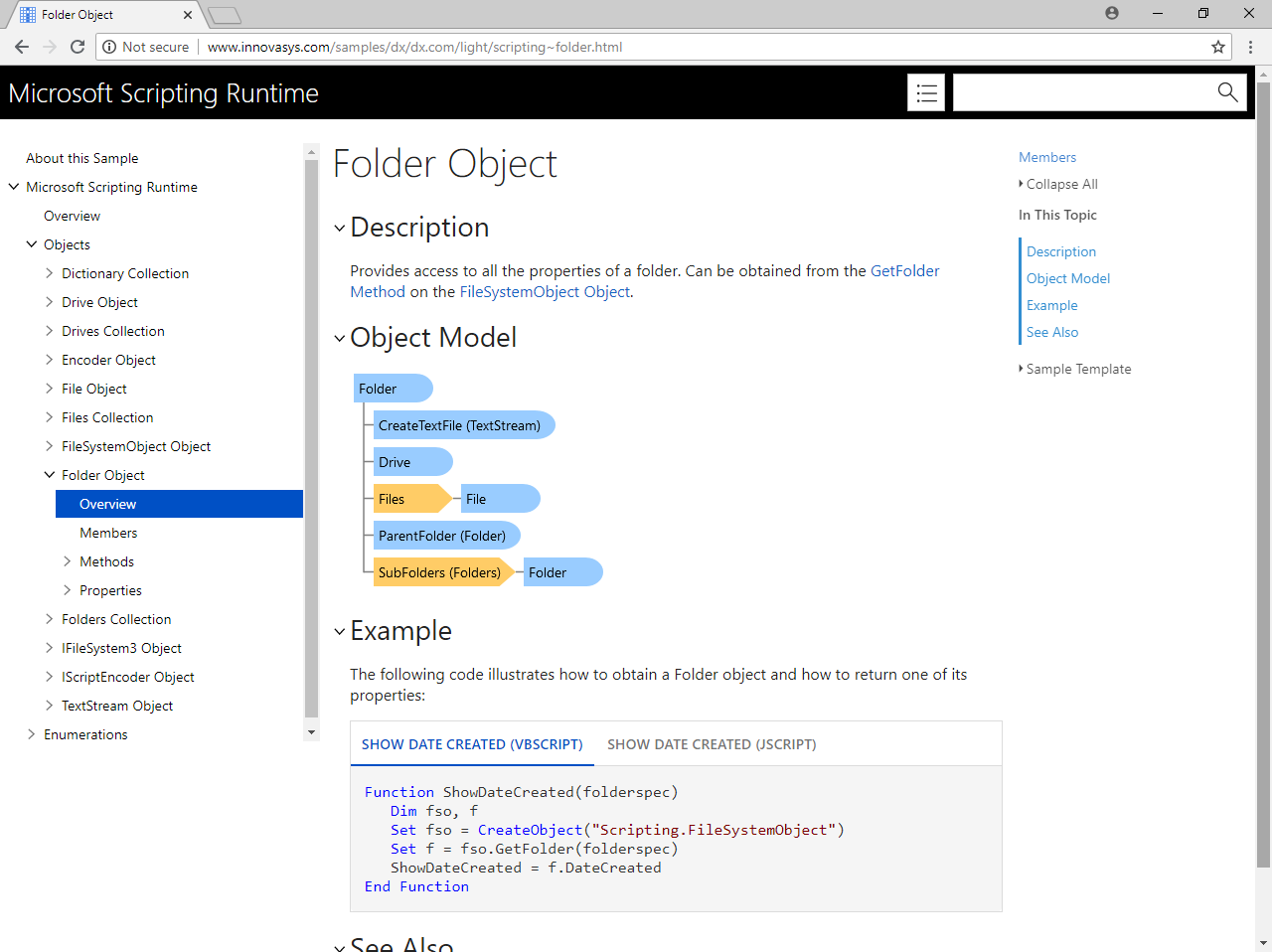Screen dimensions: 1272x952
Task: Expand the Methods node under Folder Object
Action: pyautogui.click(x=68, y=561)
